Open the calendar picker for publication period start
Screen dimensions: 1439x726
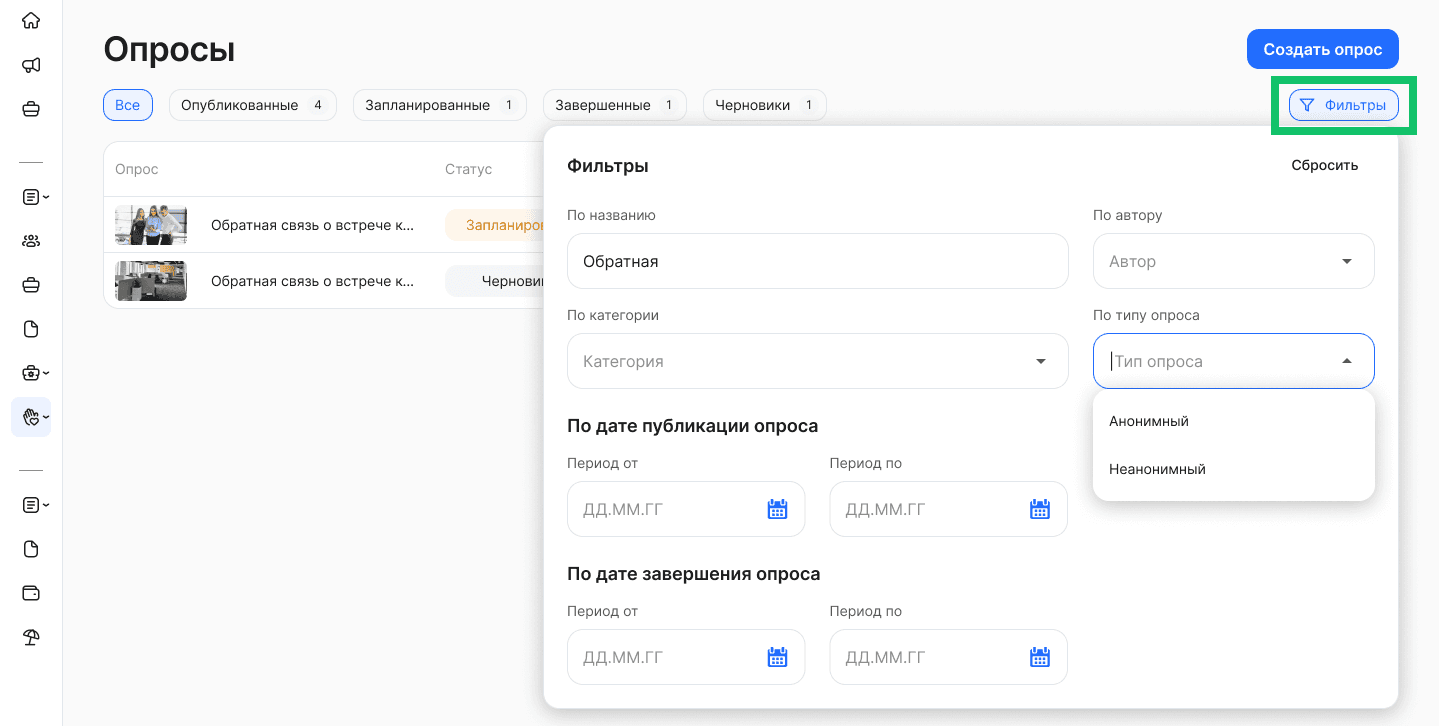click(778, 509)
